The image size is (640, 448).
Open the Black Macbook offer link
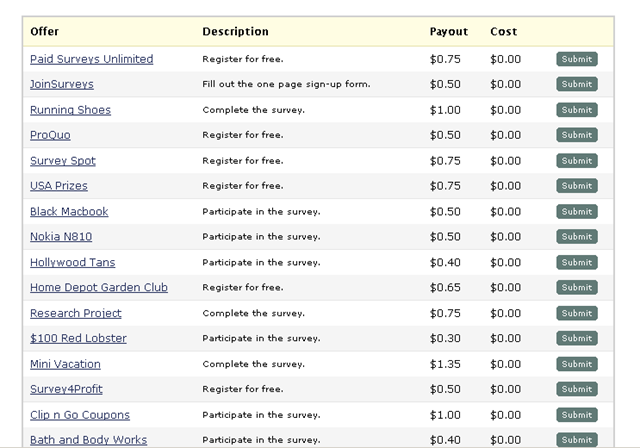(69, 212)
